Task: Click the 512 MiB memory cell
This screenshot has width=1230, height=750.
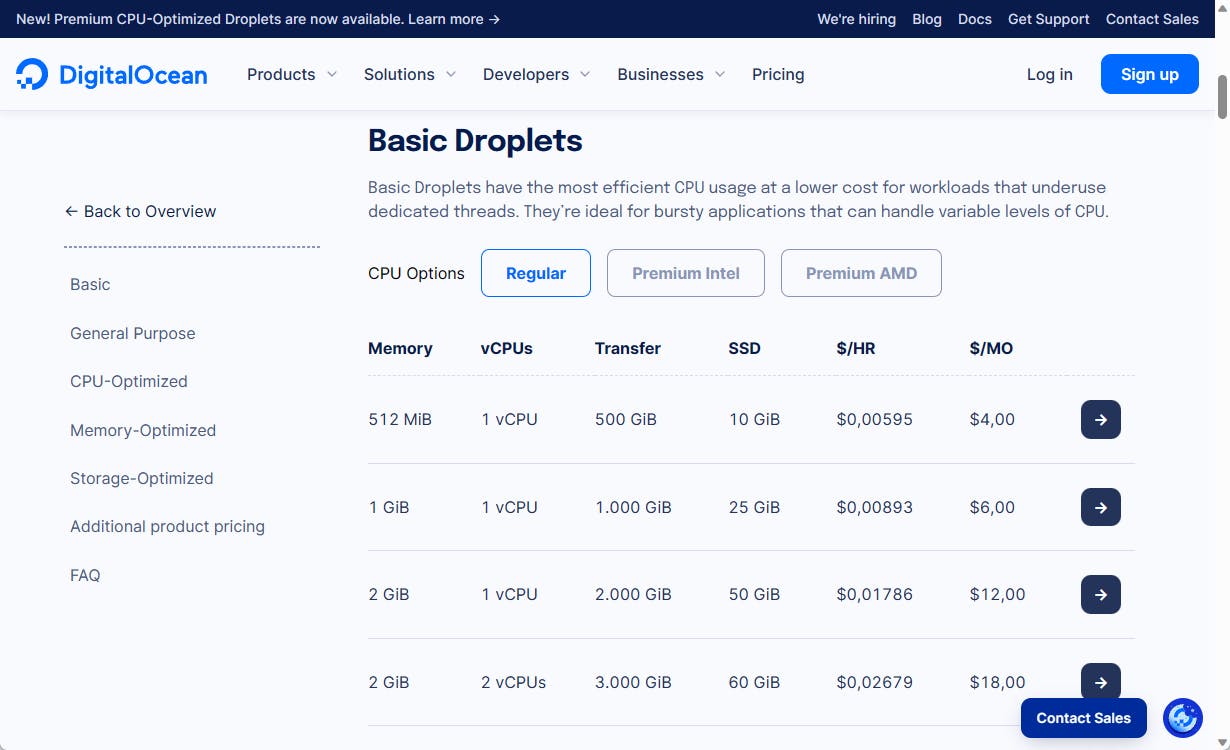Action: tap(400, 420)
